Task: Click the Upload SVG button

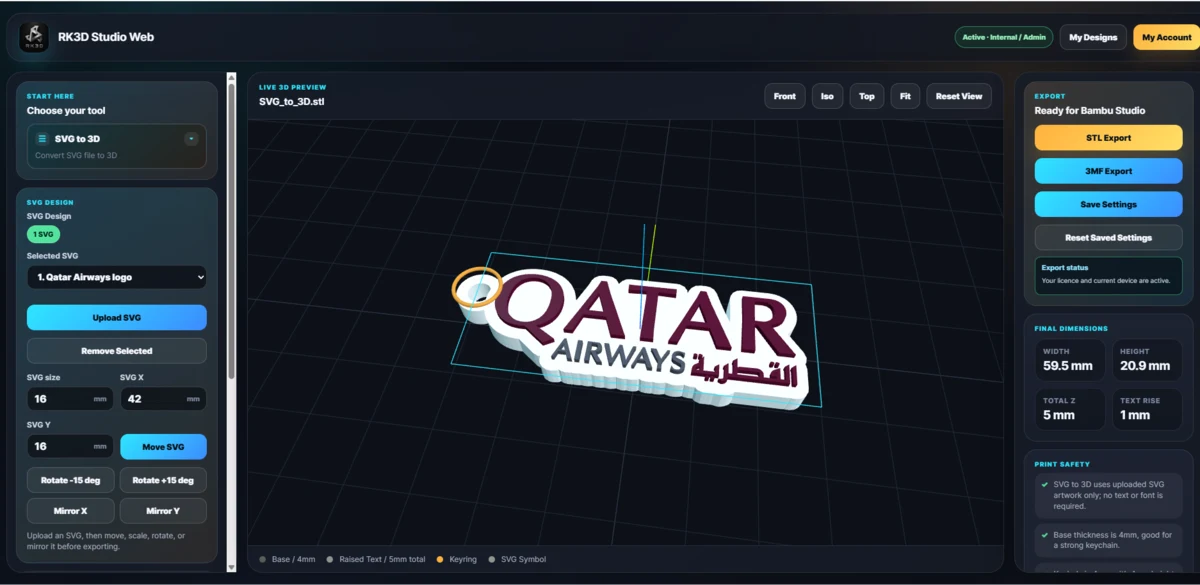Action: coord(117,318)
